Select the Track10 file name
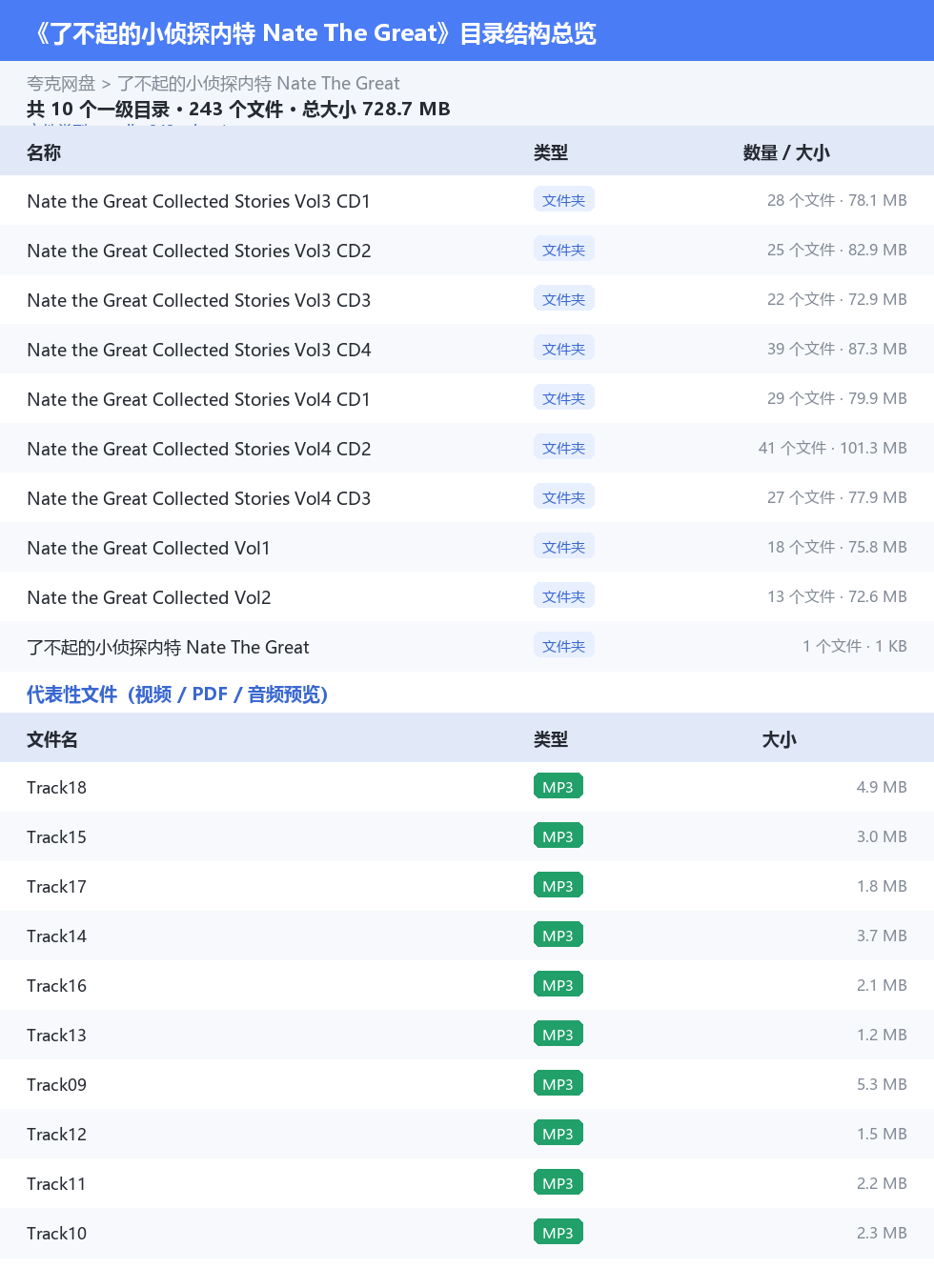The width and height of the screenshot is (934, 1288). click(56, 1234)
